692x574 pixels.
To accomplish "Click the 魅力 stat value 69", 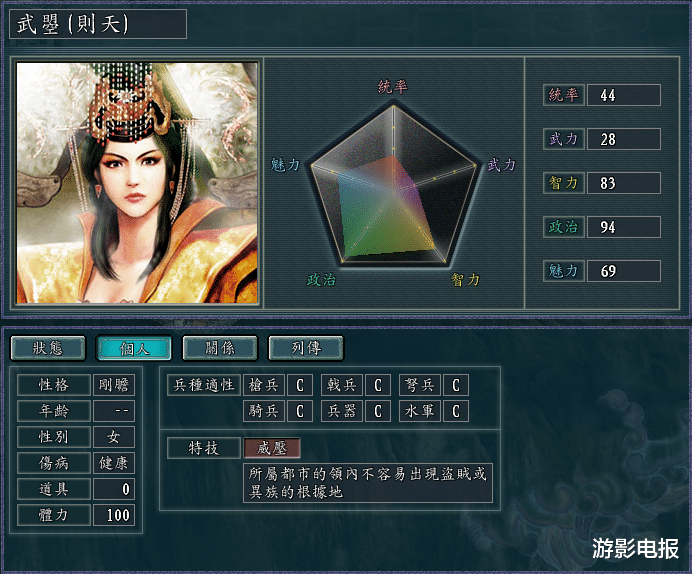I will click(x=624, y=270).
